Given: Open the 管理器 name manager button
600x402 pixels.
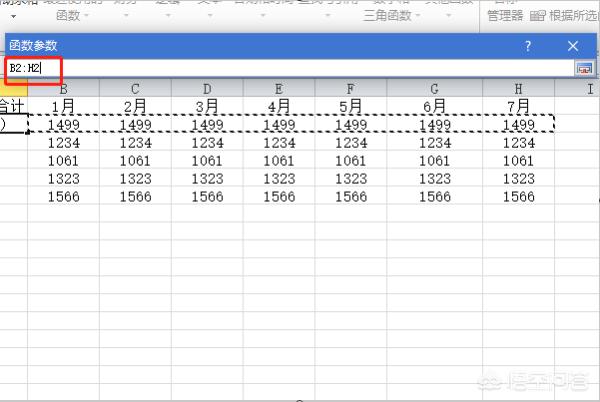Looking at the screenshot, I should tap(505, 16).
